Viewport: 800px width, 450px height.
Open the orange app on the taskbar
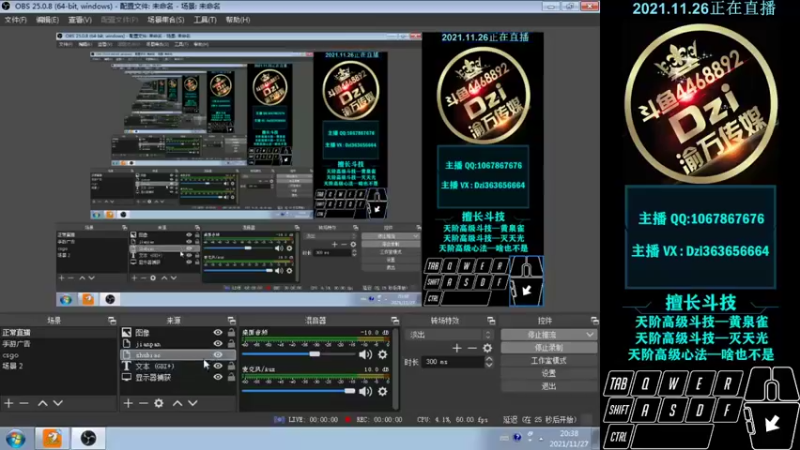[52, 438]
